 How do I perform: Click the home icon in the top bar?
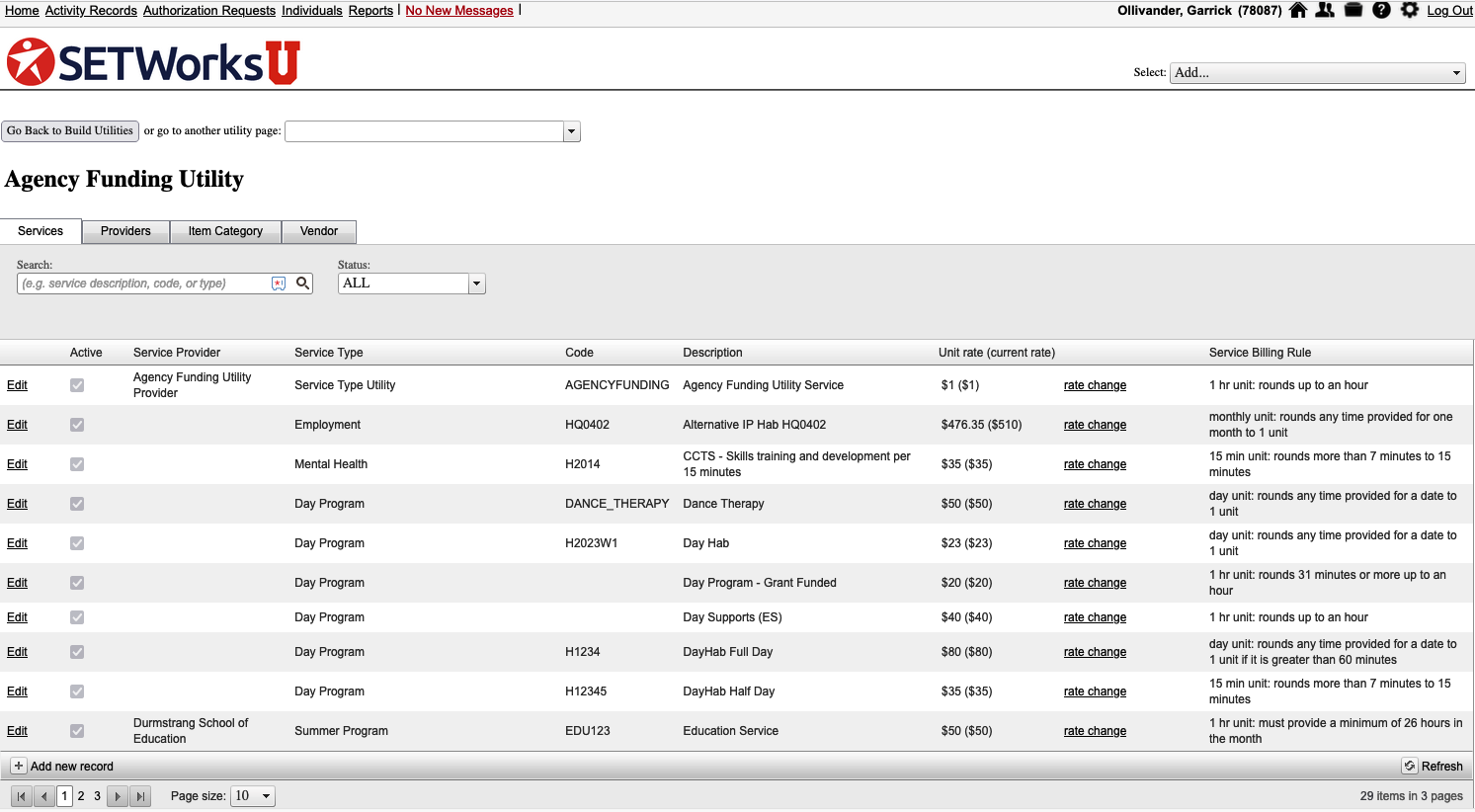coord(1298,10)
